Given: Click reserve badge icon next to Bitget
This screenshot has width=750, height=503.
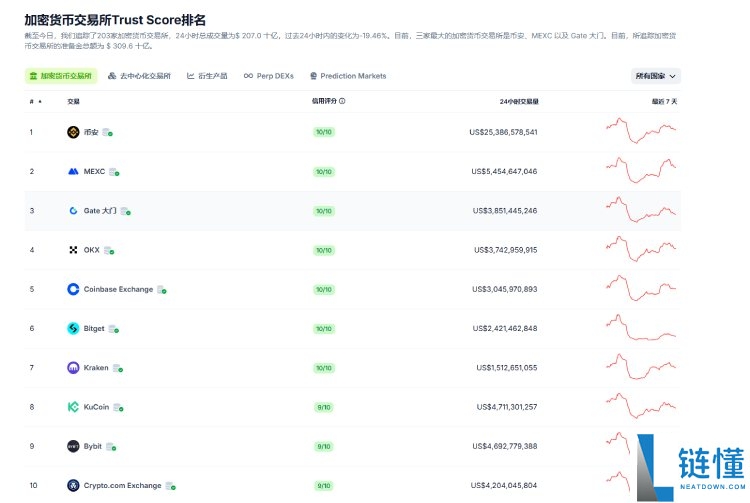Looking at the screenshot, I should coord(114,329).
